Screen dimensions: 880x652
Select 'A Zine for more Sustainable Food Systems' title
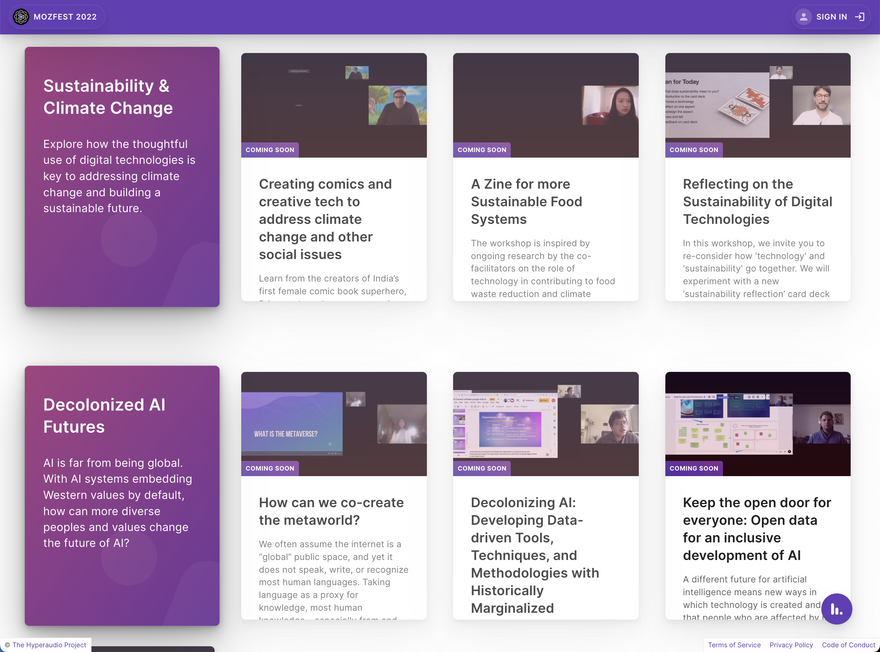534,202
